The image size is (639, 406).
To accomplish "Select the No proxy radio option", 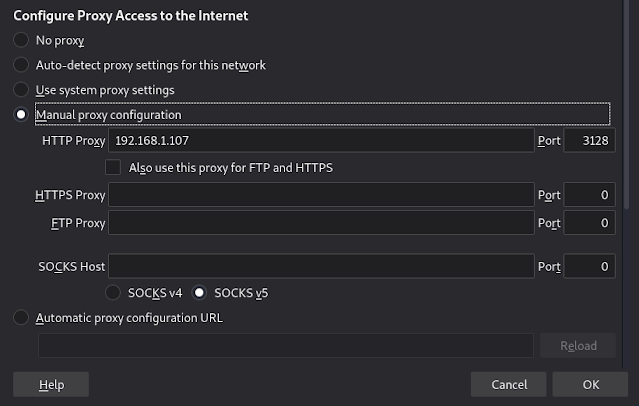I will [21, 41].
